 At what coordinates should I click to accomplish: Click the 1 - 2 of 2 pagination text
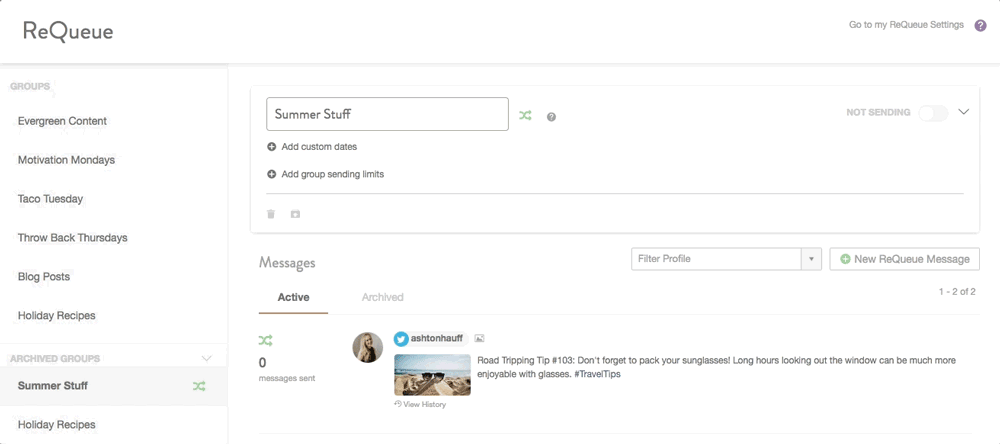(x=957, y=292)
